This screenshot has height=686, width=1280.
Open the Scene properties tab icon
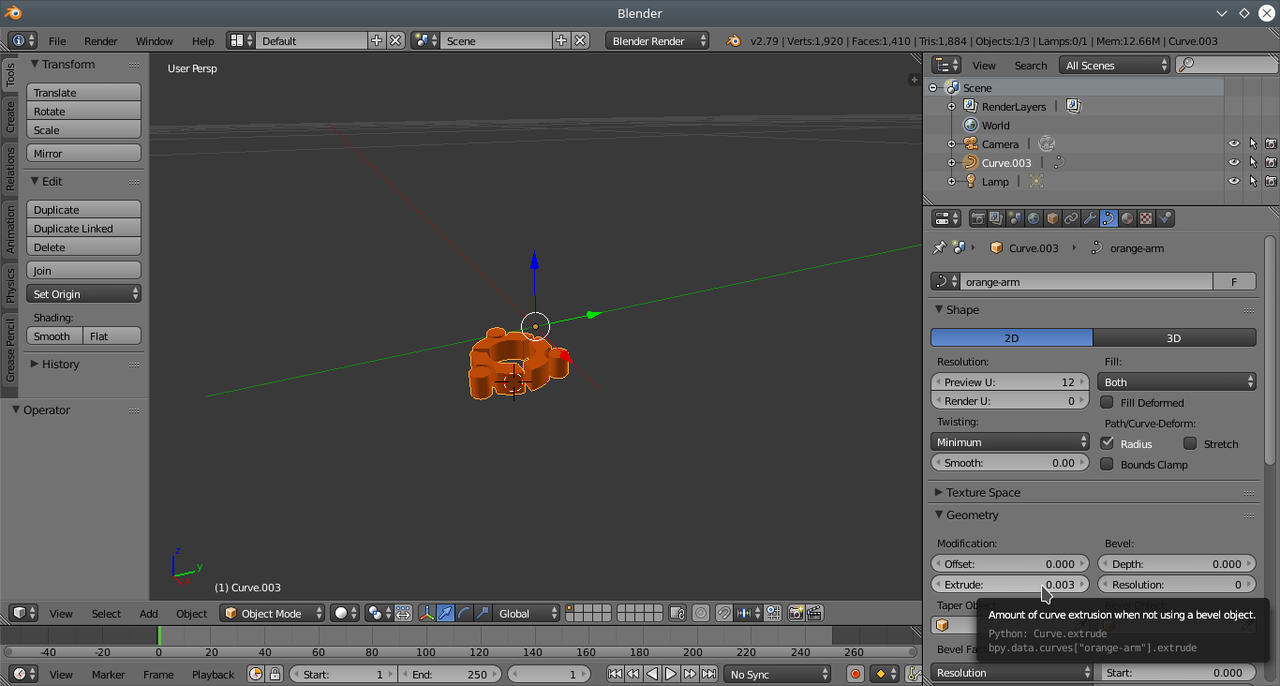pos(1015,218)
